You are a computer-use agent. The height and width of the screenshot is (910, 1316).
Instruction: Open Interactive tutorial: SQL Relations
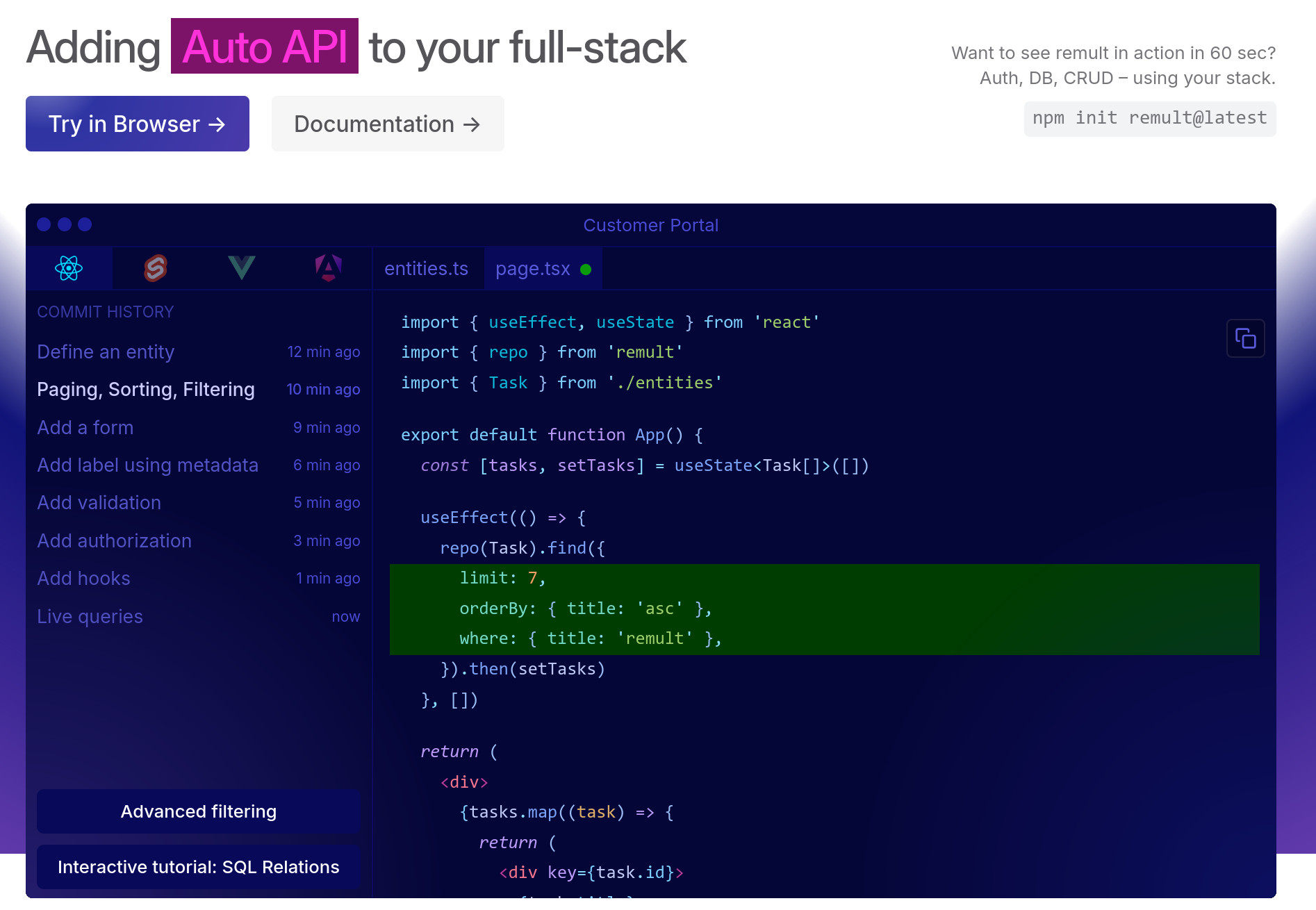coord(199,867)
